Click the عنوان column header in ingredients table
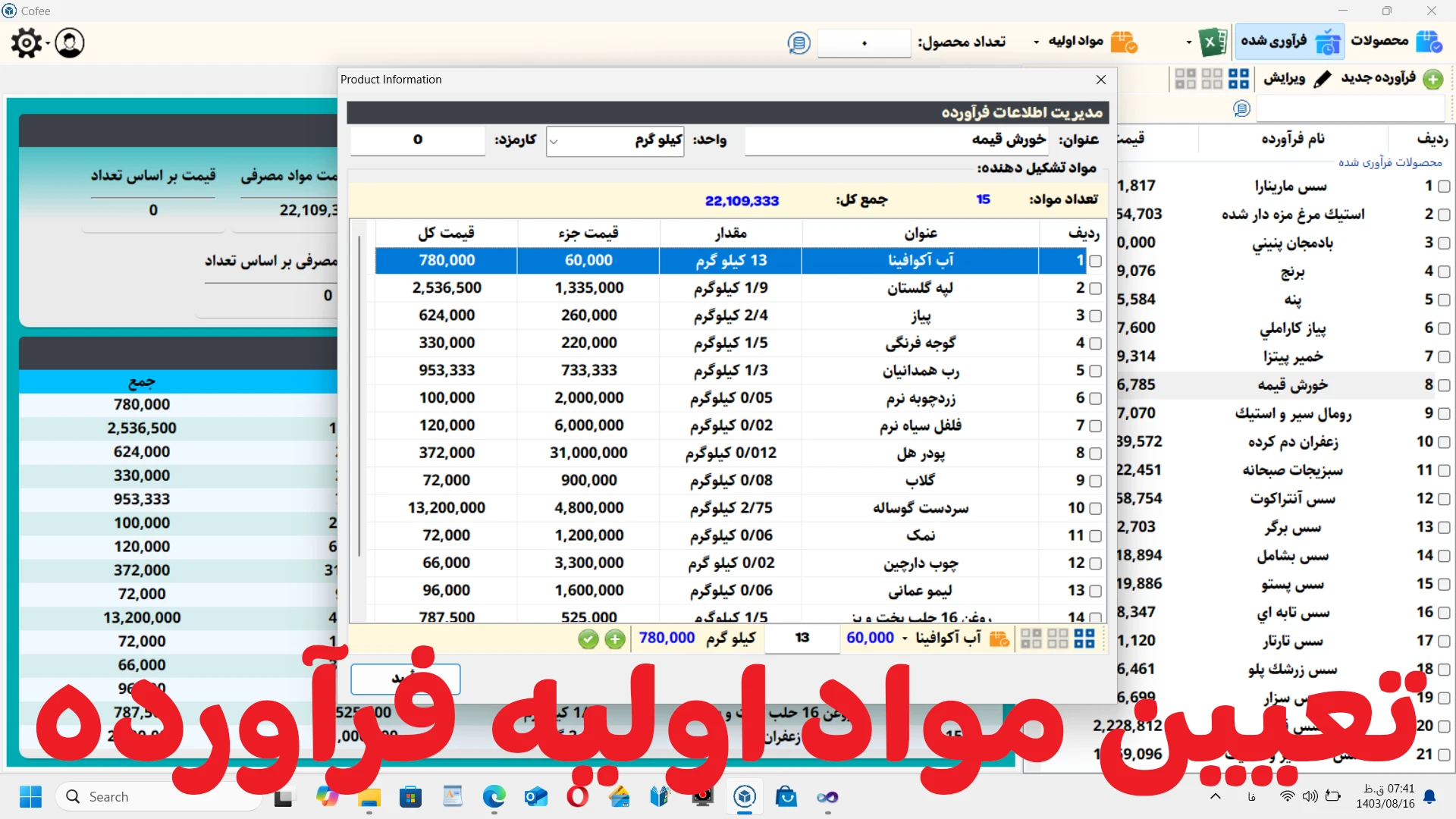1456x819 pixels. [x=920, y=234]
